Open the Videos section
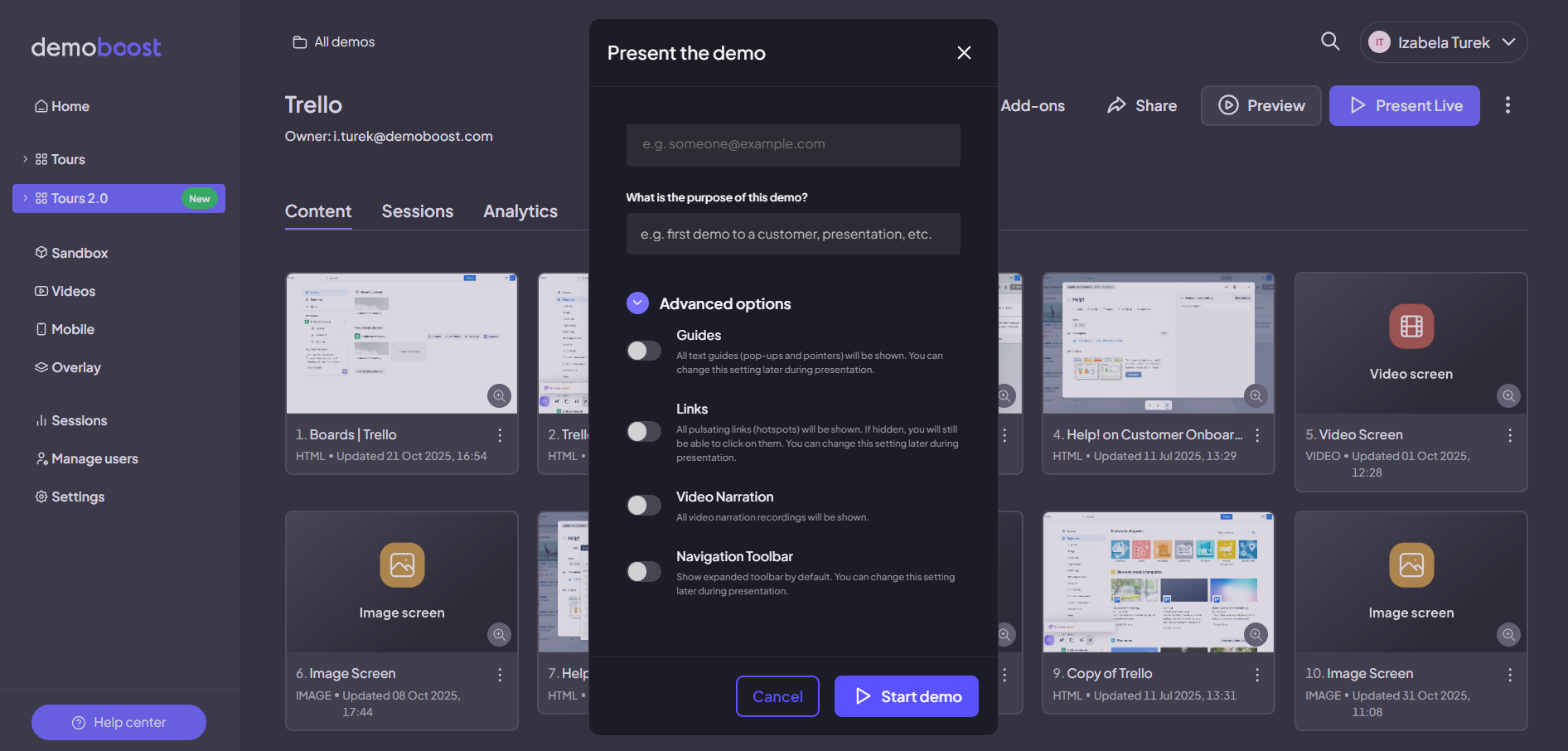Screen dimensions: 1568x751 click(65, 291)
